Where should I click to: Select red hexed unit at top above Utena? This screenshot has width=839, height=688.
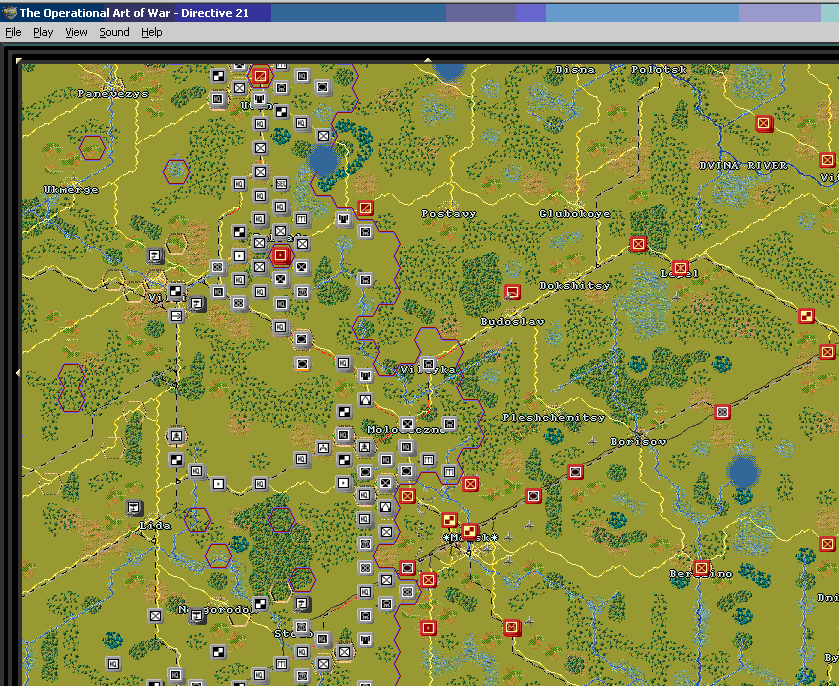point(261,75)
